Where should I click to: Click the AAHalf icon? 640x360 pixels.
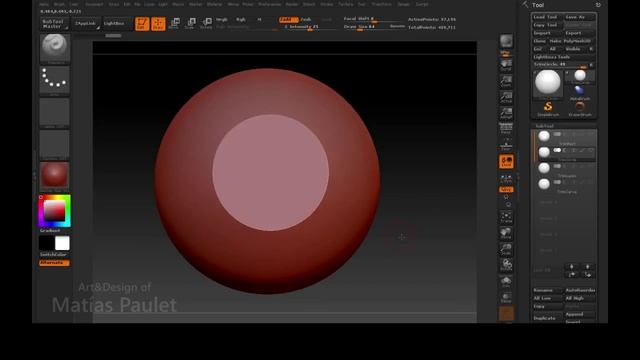(506, 113)
